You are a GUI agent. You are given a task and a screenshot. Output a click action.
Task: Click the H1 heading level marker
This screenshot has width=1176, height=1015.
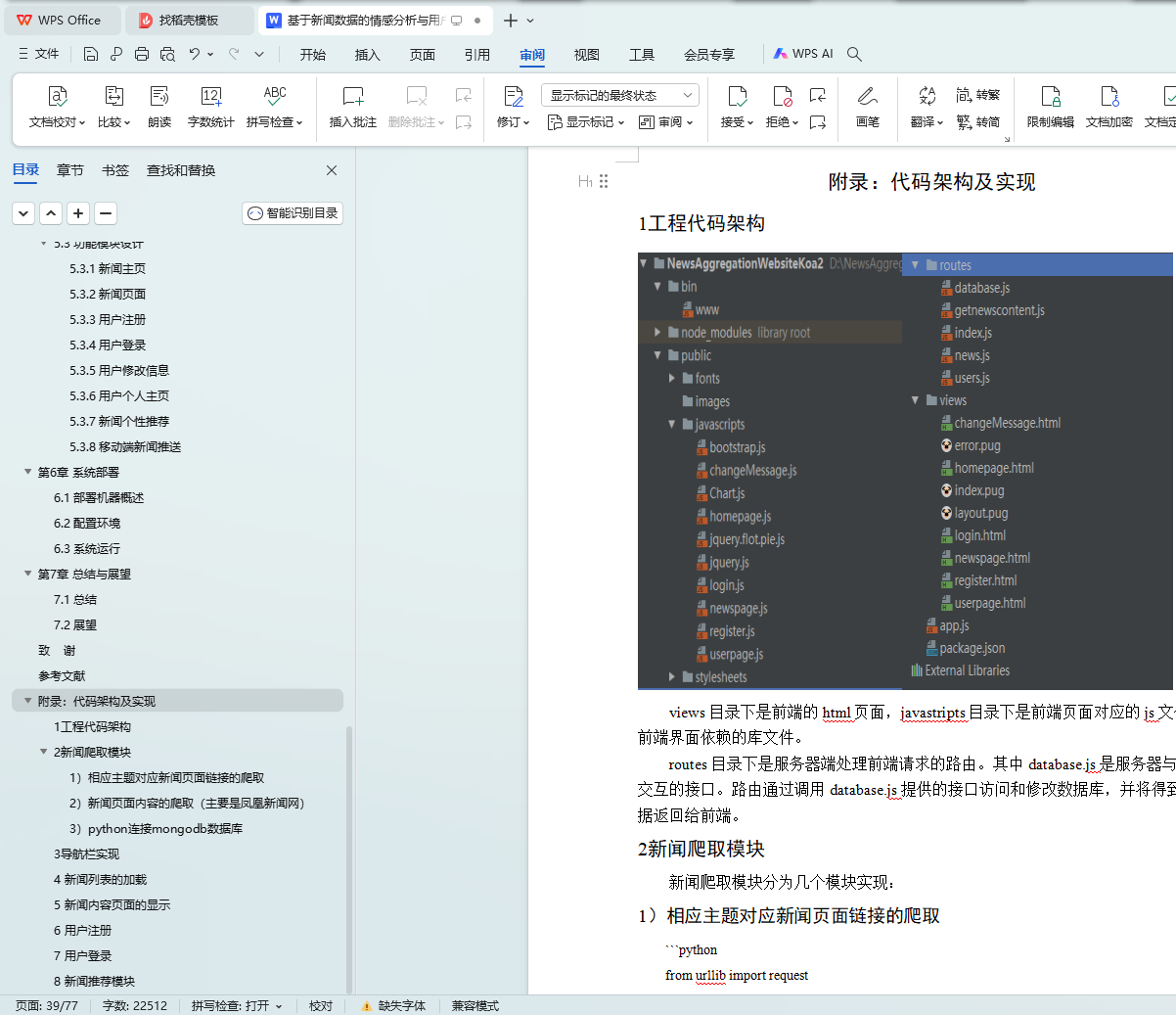585,181
